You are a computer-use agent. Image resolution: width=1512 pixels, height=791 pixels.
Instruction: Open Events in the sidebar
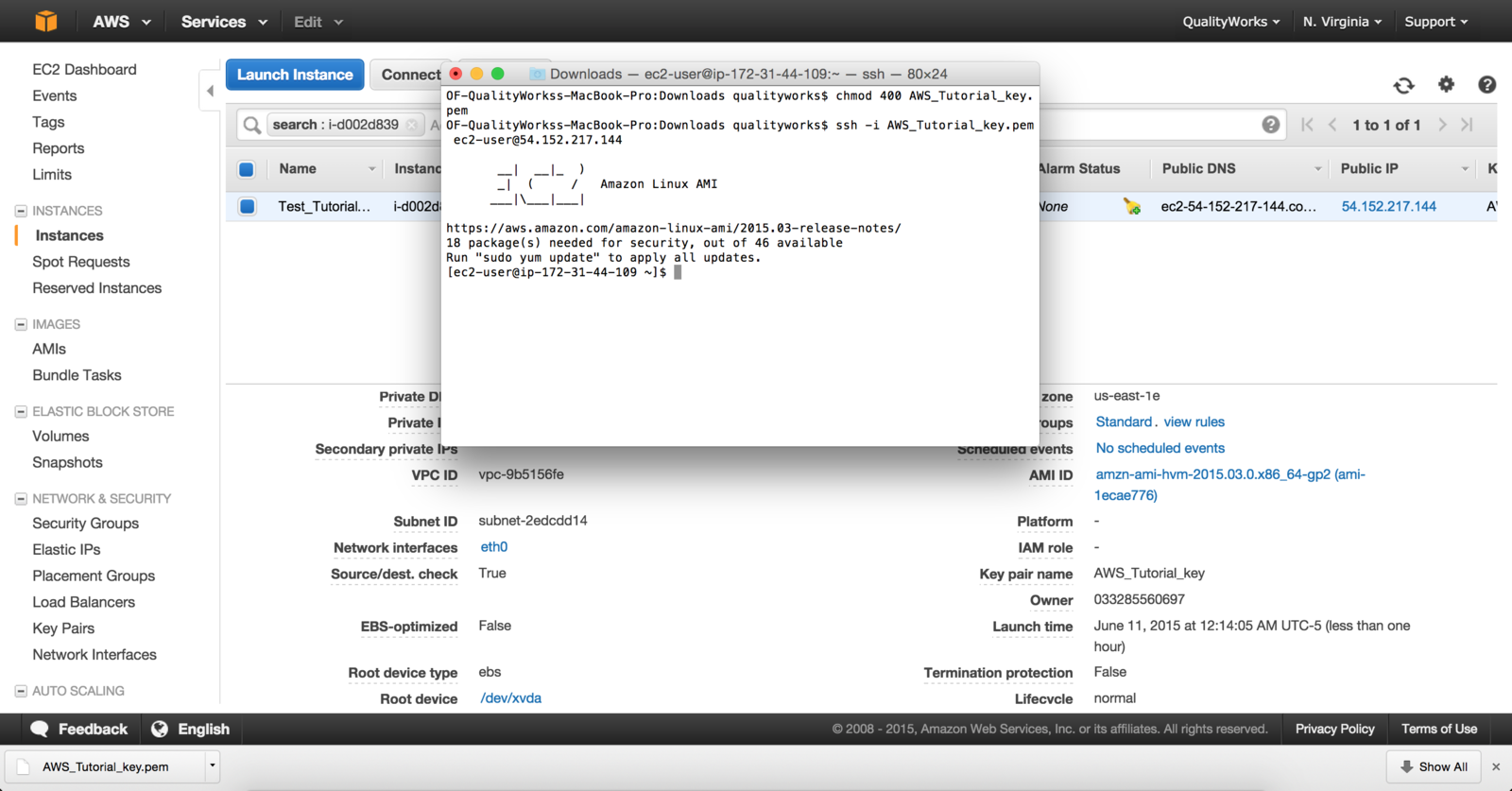tap(55, 95)
